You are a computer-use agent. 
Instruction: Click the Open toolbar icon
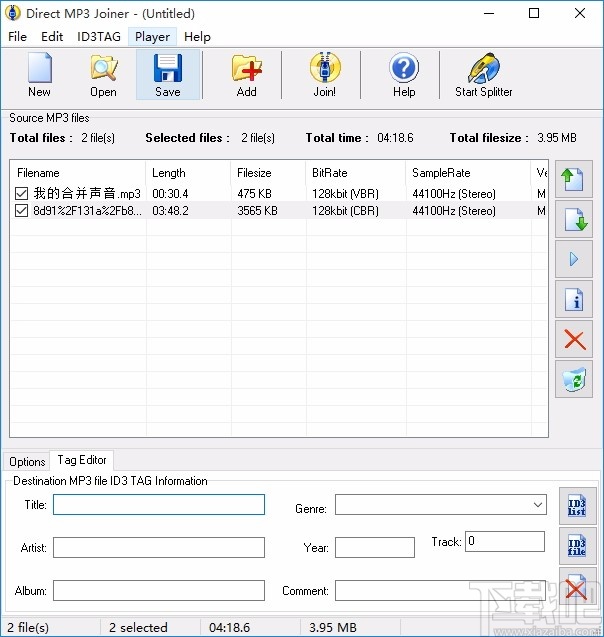(103, 75)
